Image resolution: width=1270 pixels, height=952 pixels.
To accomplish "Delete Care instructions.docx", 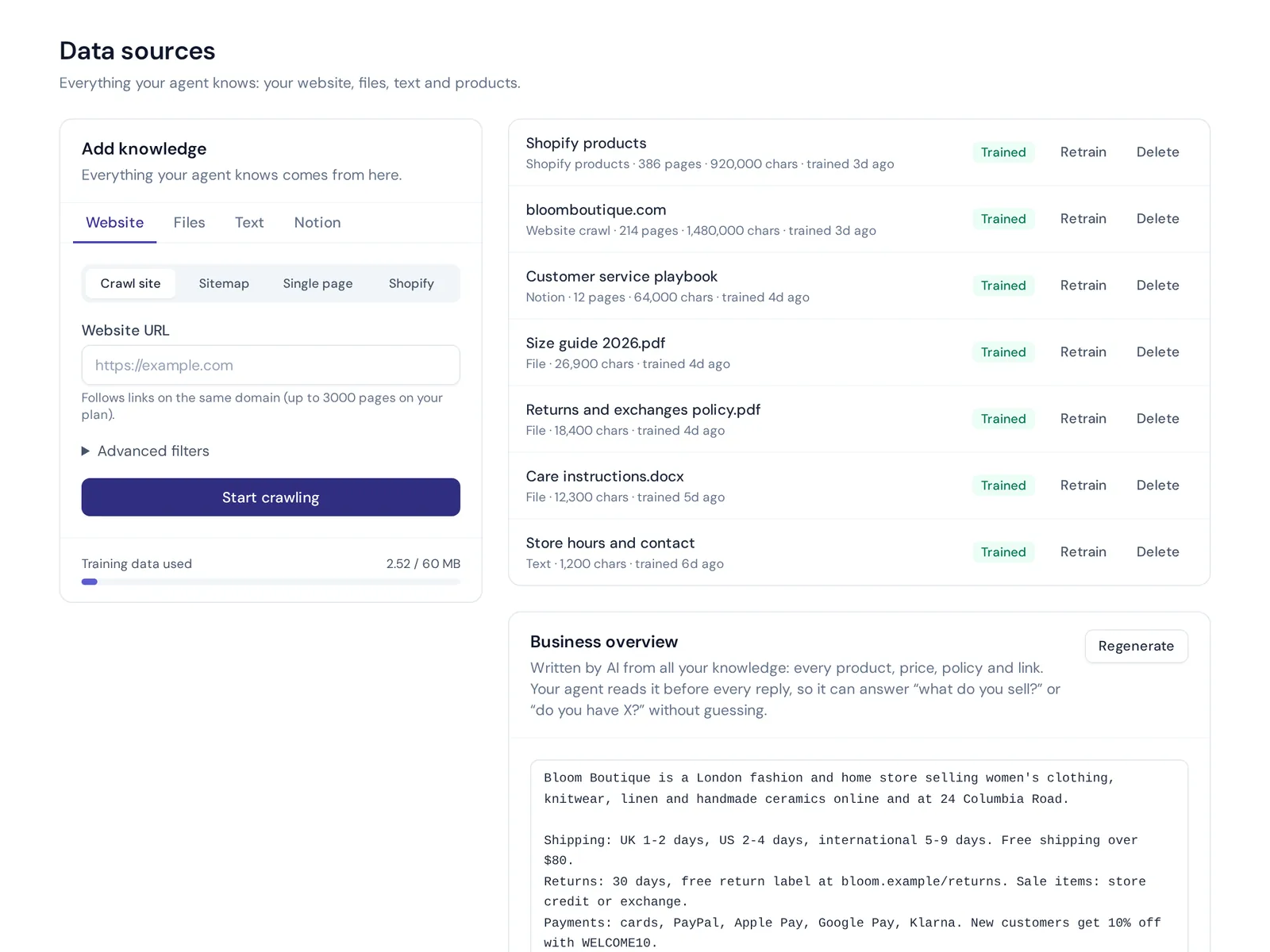I will 1157,486.
